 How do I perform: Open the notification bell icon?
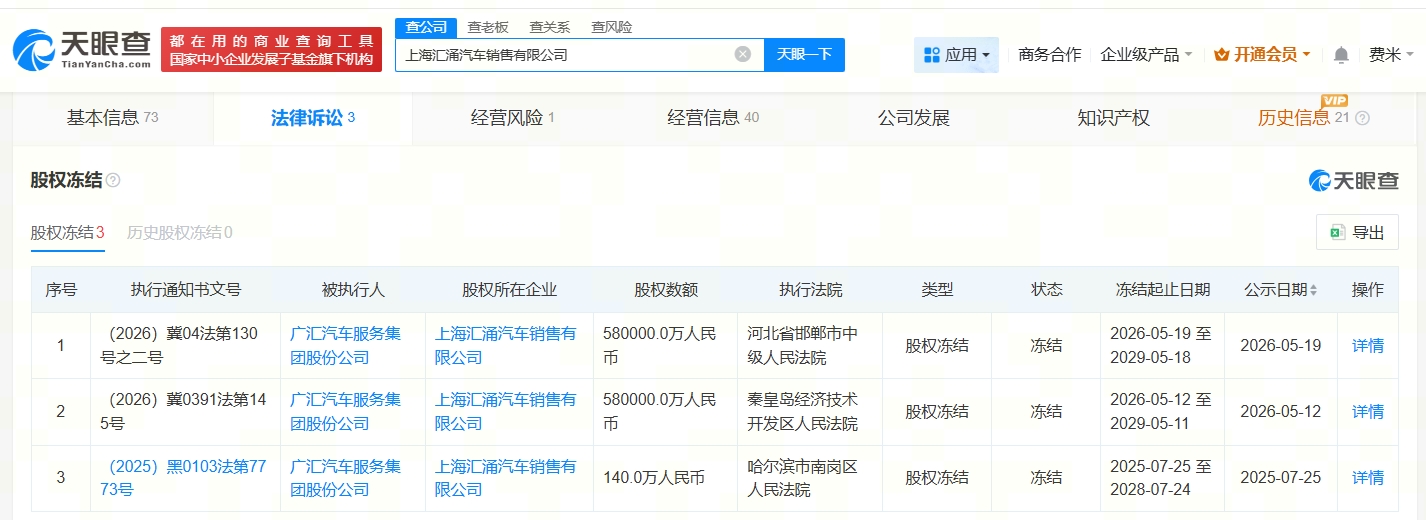click(x=1341, y=55)
